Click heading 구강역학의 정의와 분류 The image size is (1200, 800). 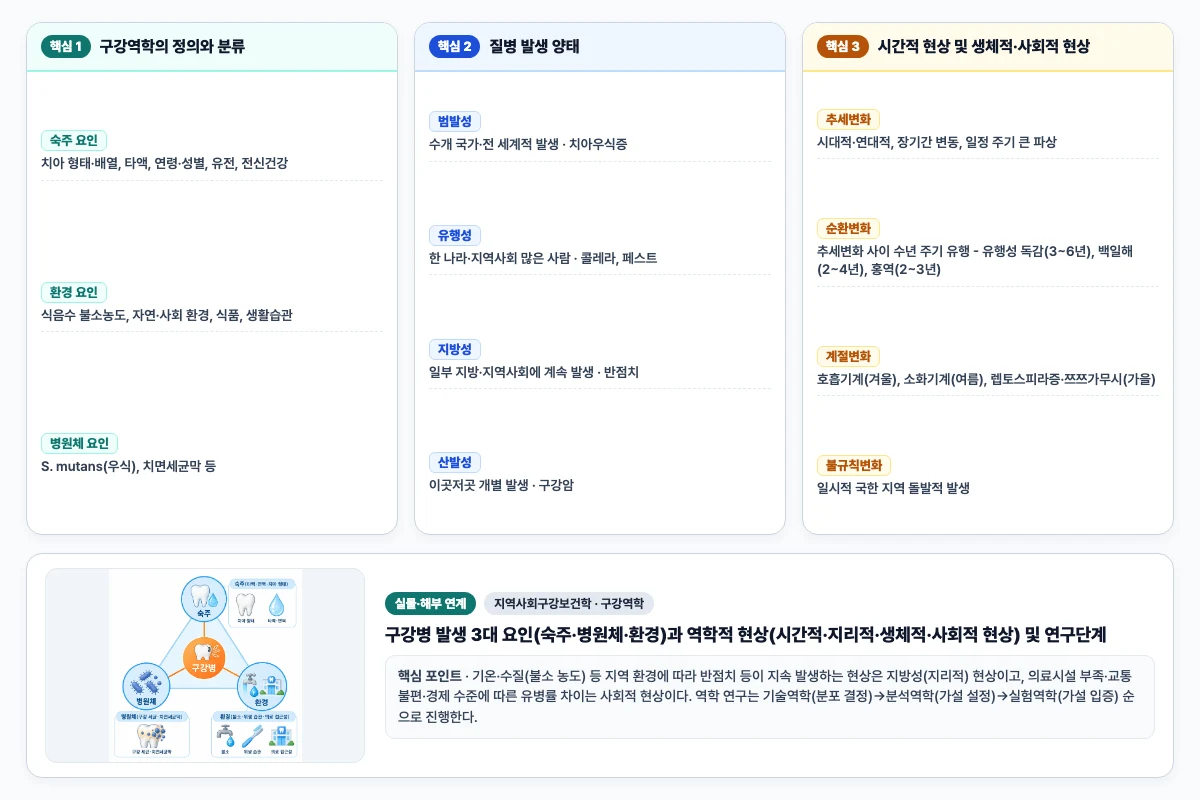pos(172,46)
